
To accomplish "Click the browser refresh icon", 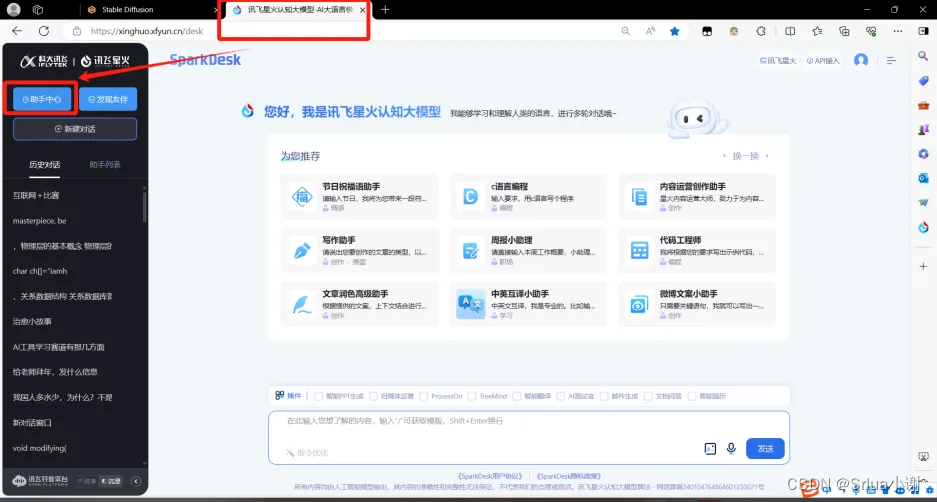I will 44,31.
